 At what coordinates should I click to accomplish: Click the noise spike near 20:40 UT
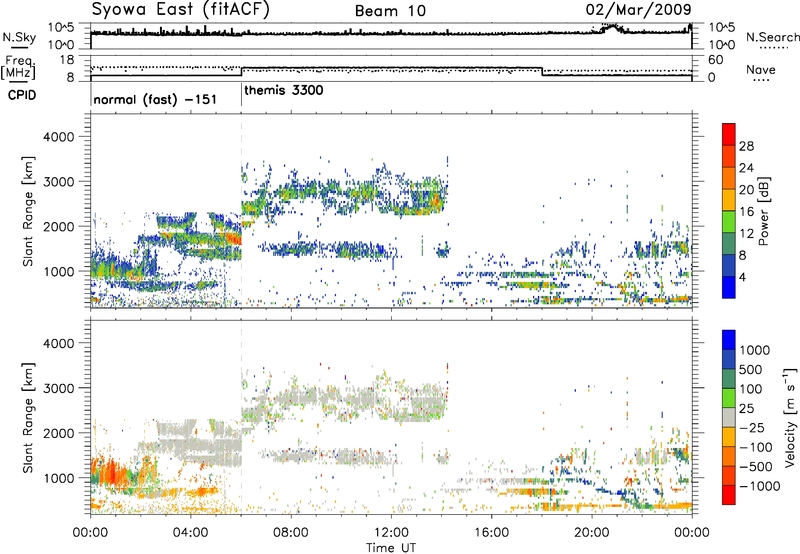[x=612, y=28]
